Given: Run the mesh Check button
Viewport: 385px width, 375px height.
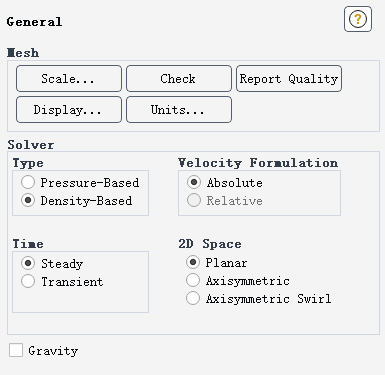Looking at the screenshot, I should pyautogui.click(x=179, y=78).
